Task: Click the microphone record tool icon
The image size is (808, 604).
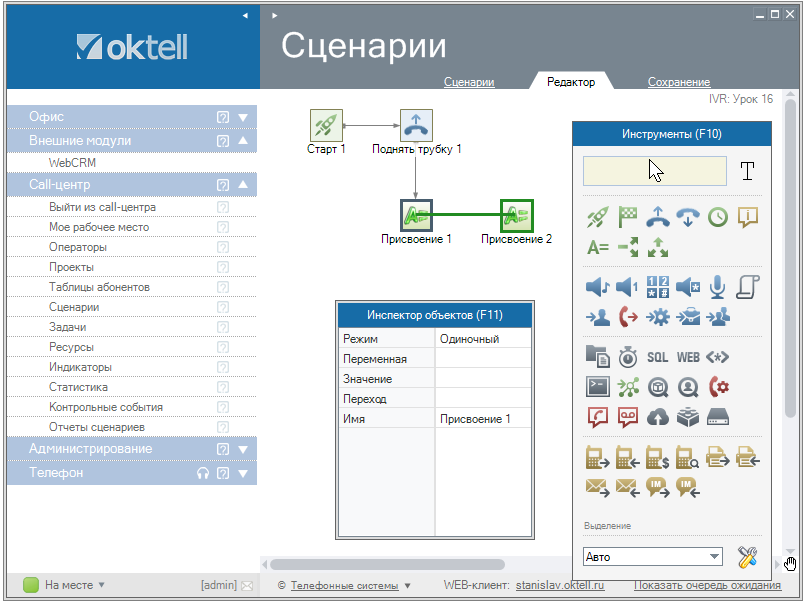Action: pyautogui.click(x=717, y=288)
